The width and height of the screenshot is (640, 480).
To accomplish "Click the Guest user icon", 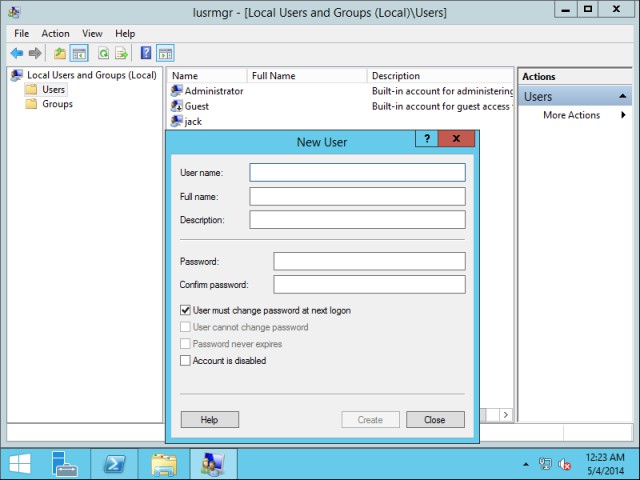I will click(x=177, y=106).
